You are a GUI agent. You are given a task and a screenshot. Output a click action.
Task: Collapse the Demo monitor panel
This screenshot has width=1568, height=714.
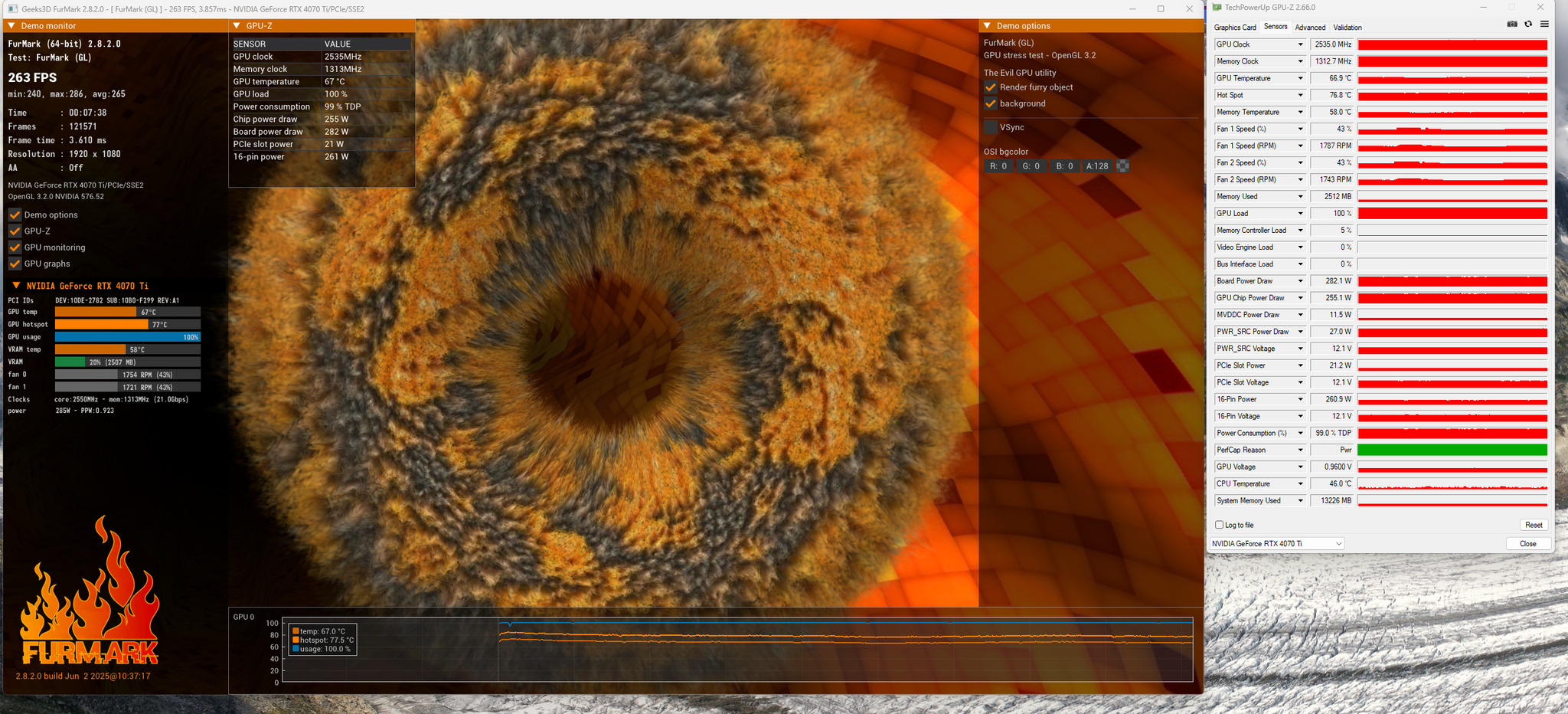point(11,26)
